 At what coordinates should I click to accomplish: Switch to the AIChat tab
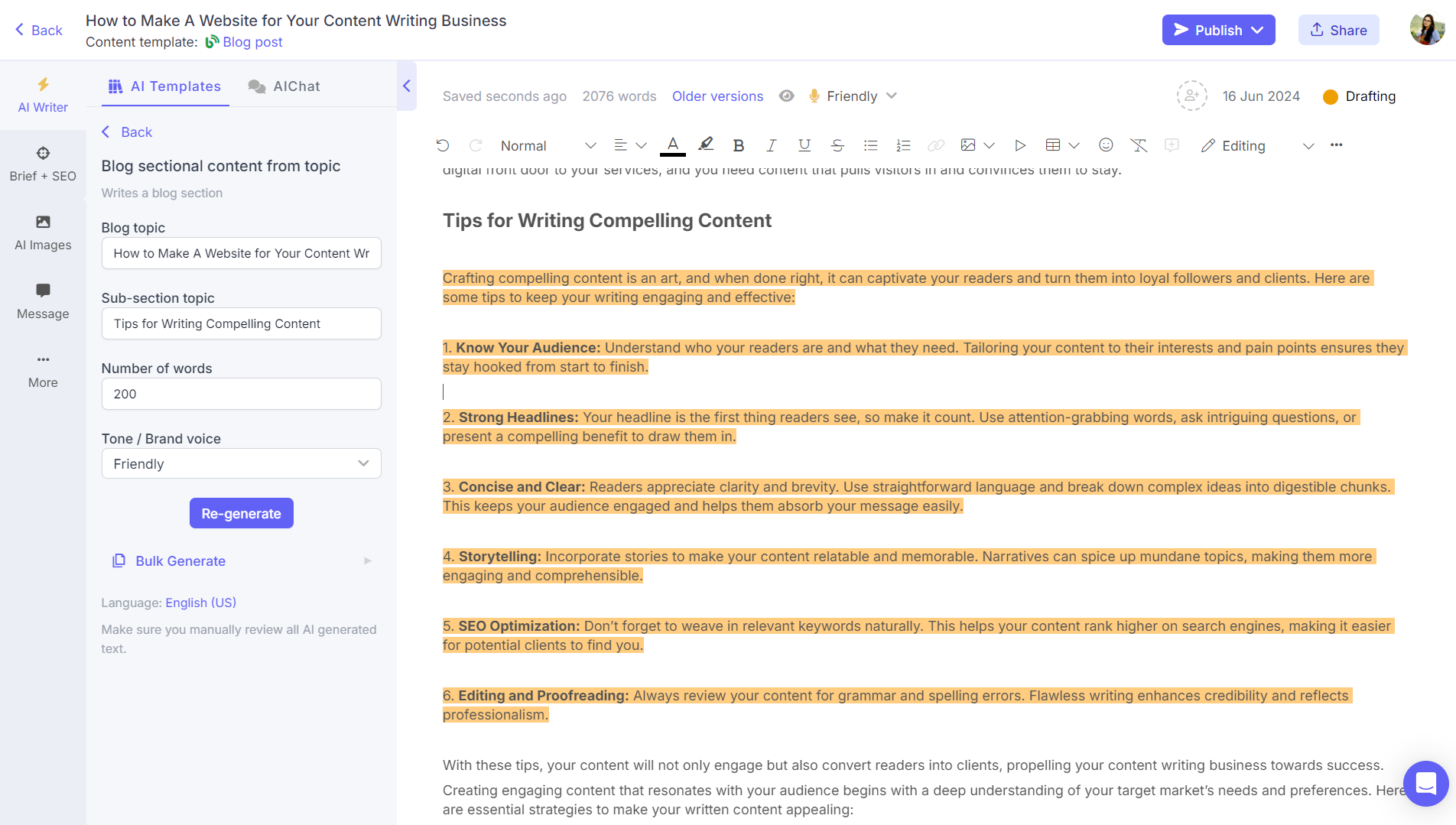pos(284,86)
